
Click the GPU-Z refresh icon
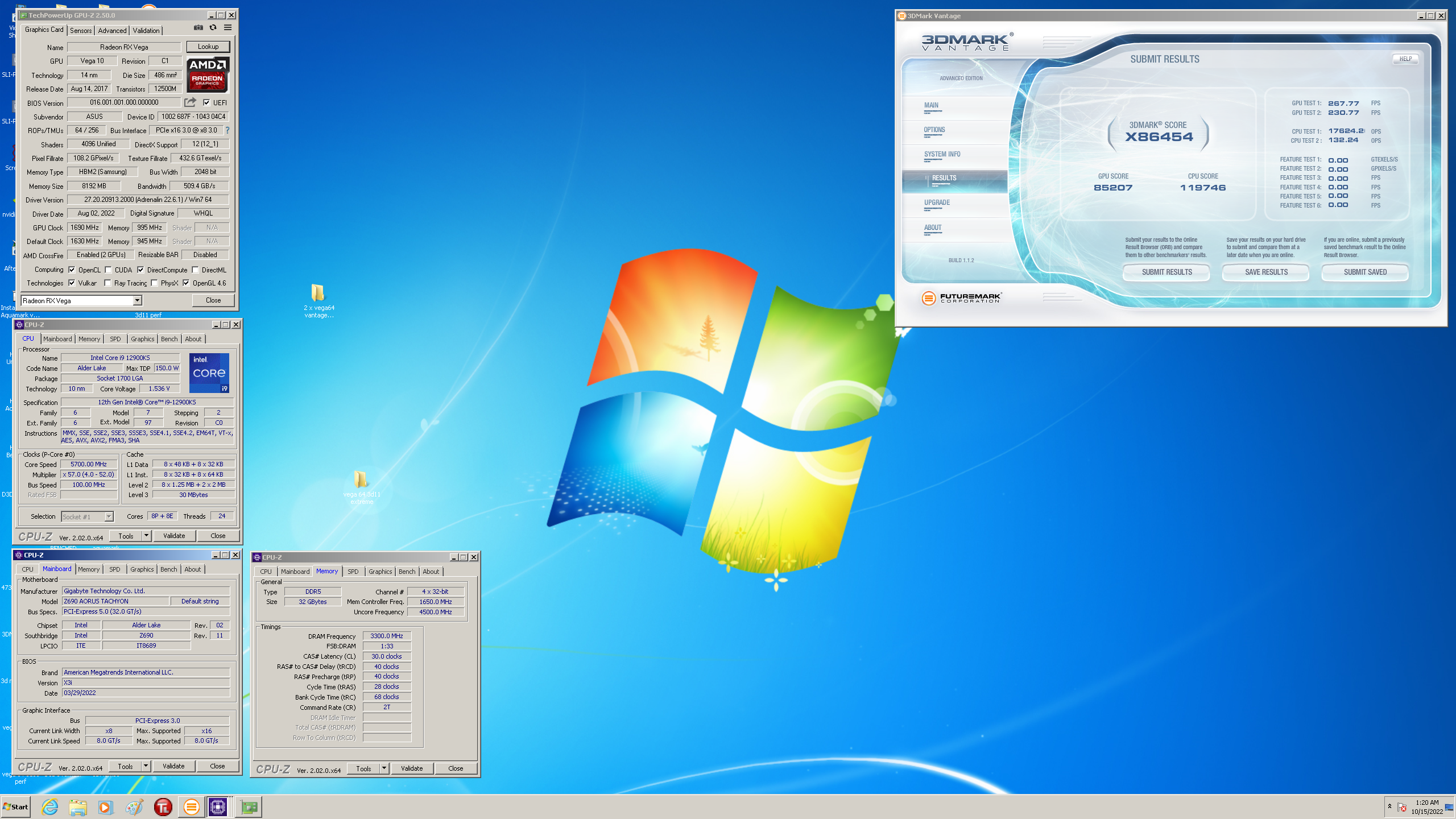(213, 27)
